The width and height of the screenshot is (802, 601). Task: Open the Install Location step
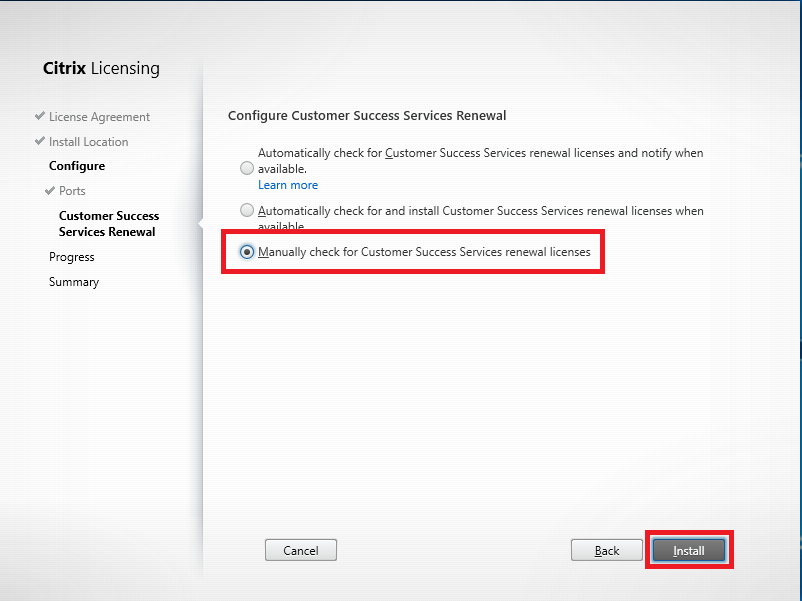tap(88, 142)
